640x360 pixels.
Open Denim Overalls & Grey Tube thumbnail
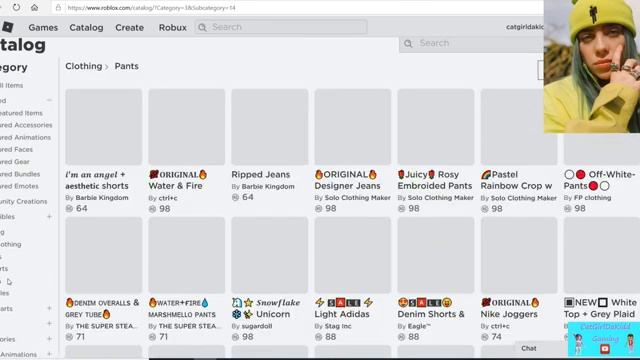tap(104, 255)
